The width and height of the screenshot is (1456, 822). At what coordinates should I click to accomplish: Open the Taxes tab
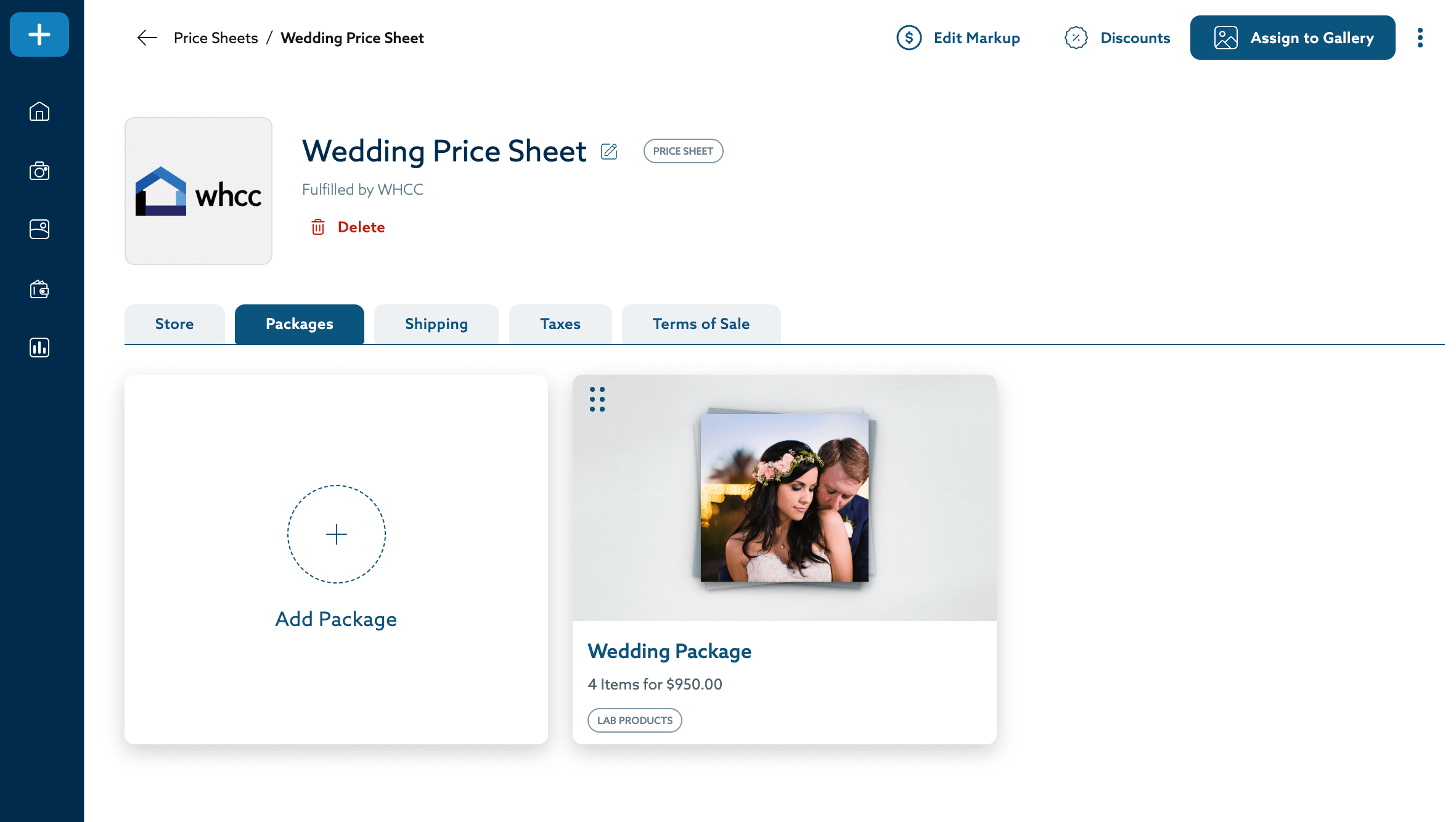point(560,324)
